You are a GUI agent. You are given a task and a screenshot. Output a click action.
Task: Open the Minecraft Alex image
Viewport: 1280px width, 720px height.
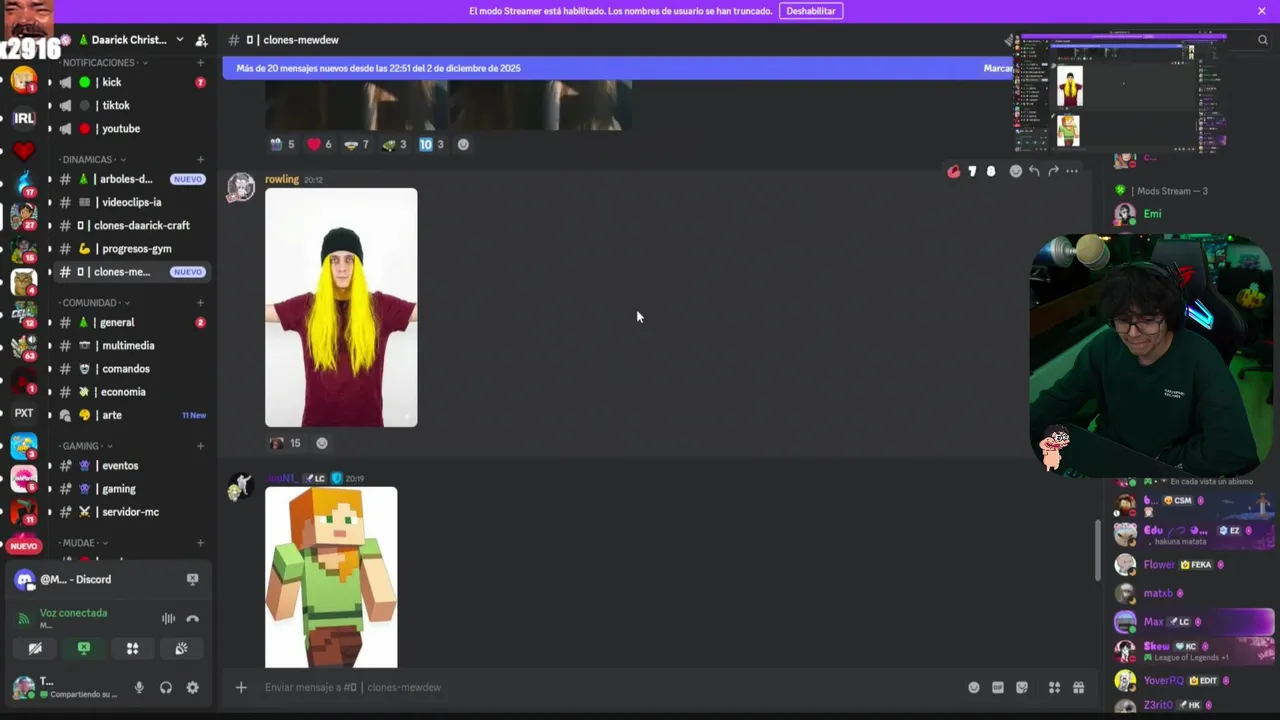coord(331,577)
